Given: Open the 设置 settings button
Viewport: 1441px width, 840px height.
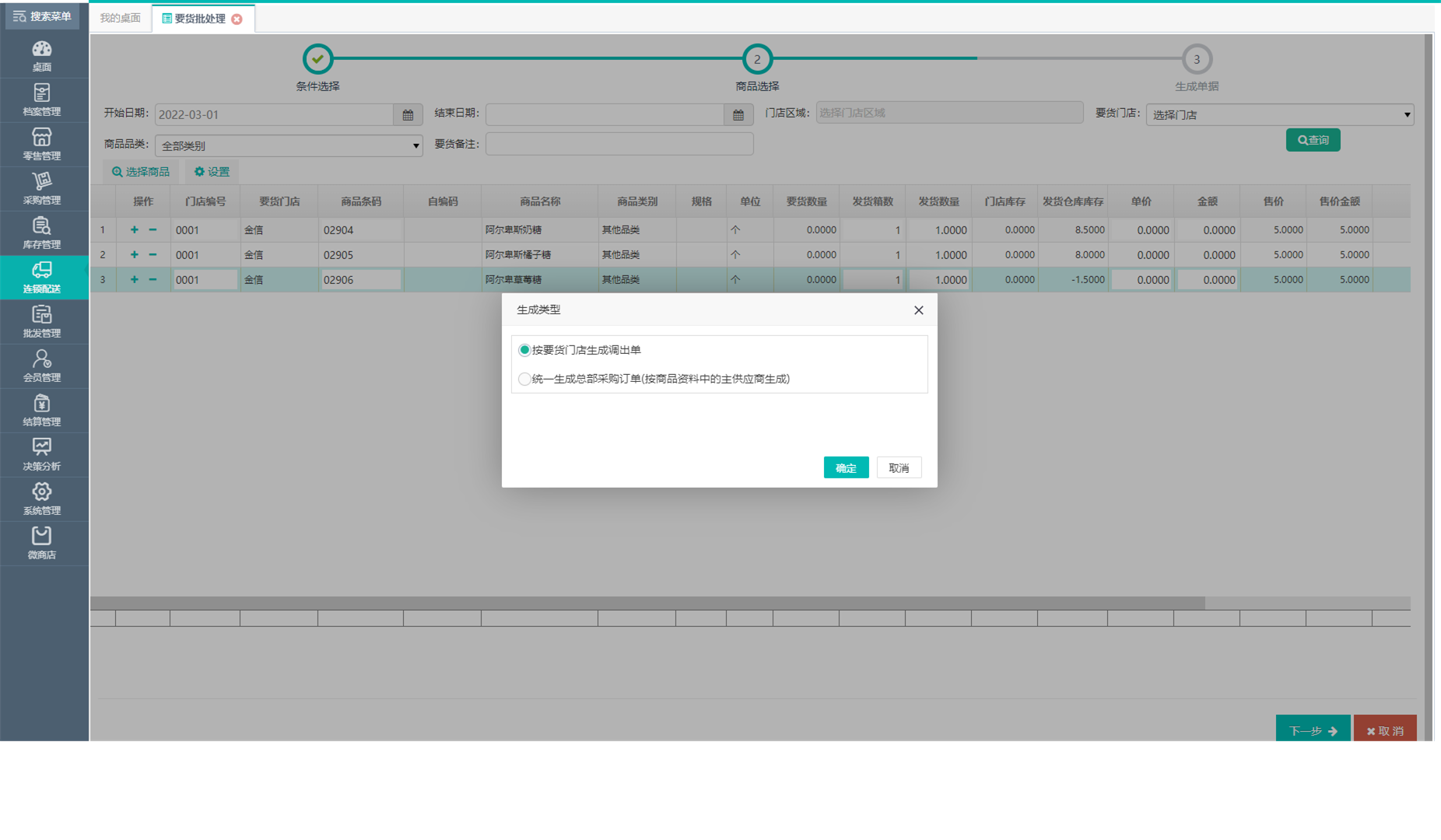Looking at the screenshot, I should click(x=212, y=172).
